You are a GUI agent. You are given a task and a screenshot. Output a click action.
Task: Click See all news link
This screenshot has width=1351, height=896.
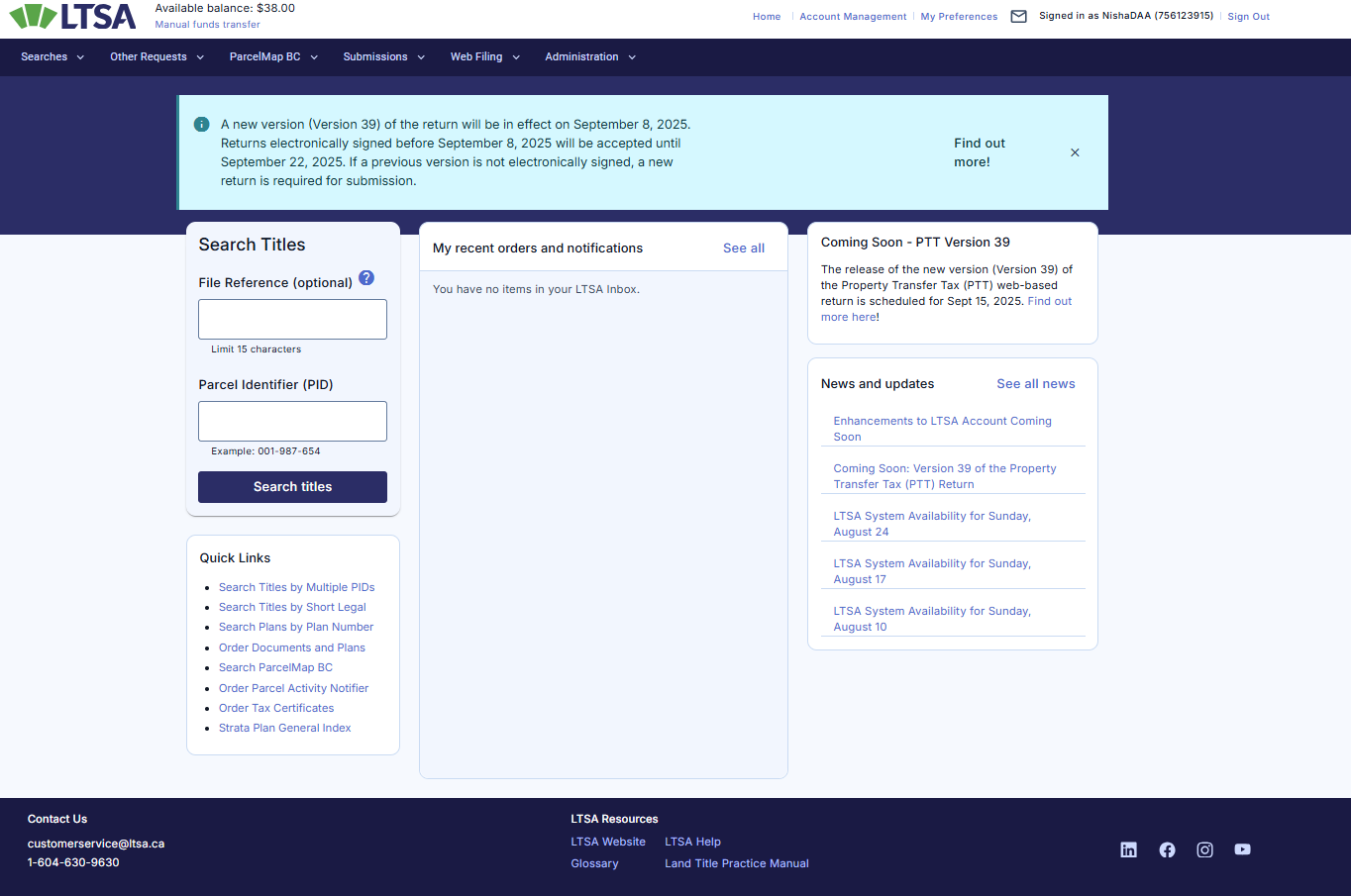pos(1035,384)
